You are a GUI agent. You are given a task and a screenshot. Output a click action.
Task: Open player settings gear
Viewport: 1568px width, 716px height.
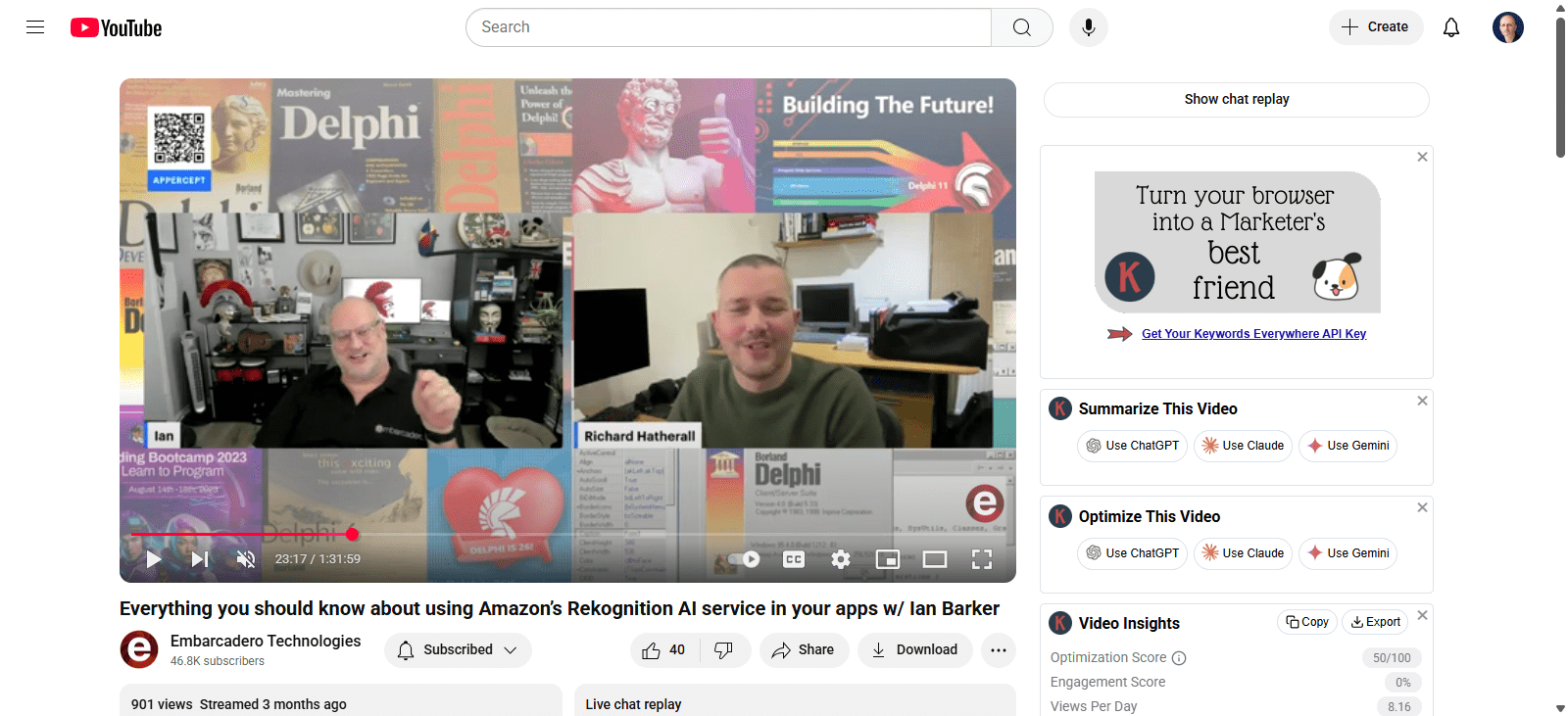coord(841,559)
